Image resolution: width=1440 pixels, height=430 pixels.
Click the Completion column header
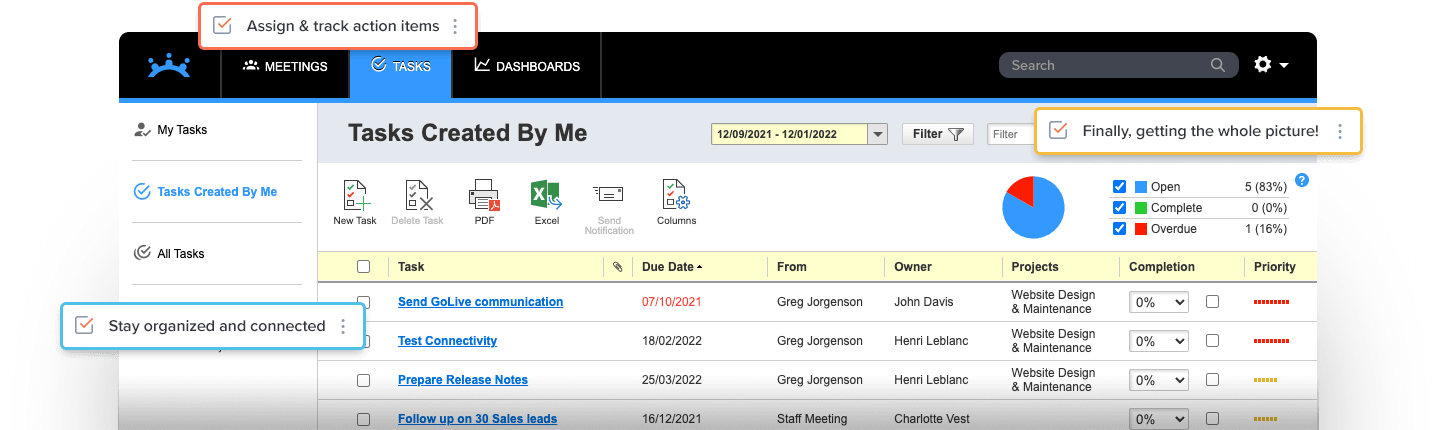point(1162,267)
